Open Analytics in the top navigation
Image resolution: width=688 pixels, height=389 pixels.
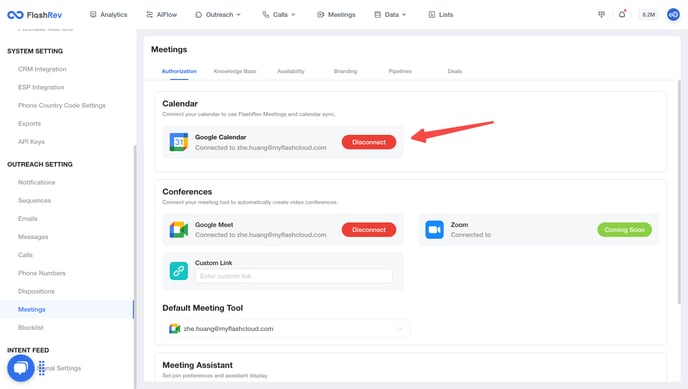point(108,14)
